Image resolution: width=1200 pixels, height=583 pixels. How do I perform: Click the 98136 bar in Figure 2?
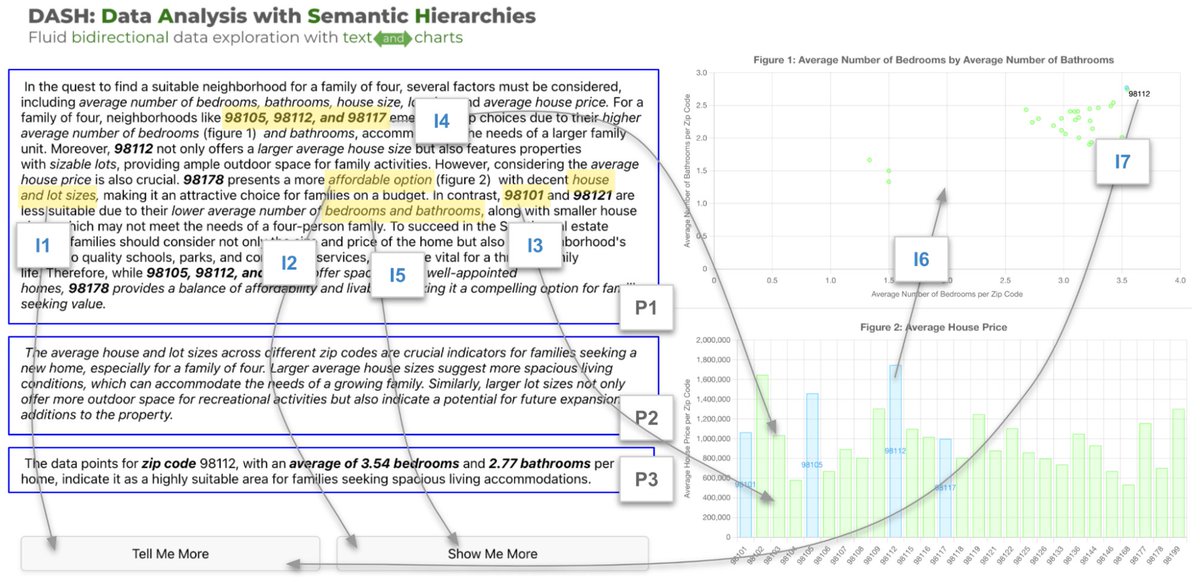(1079, 485)
